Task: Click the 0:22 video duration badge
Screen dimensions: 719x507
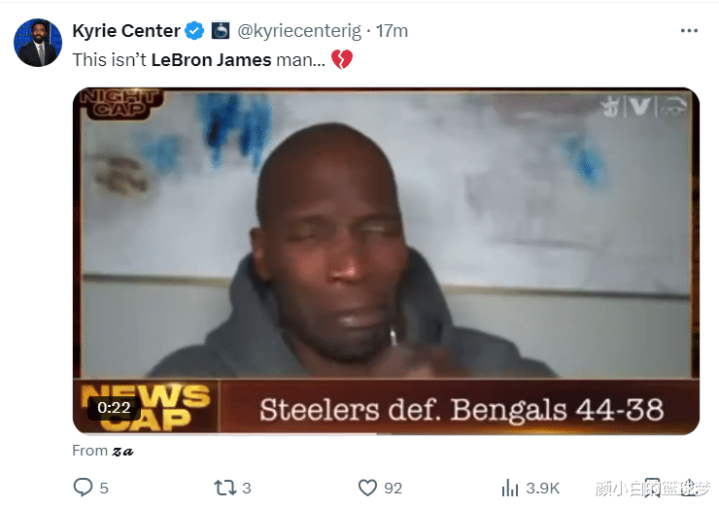Action: tap(114, 408)
